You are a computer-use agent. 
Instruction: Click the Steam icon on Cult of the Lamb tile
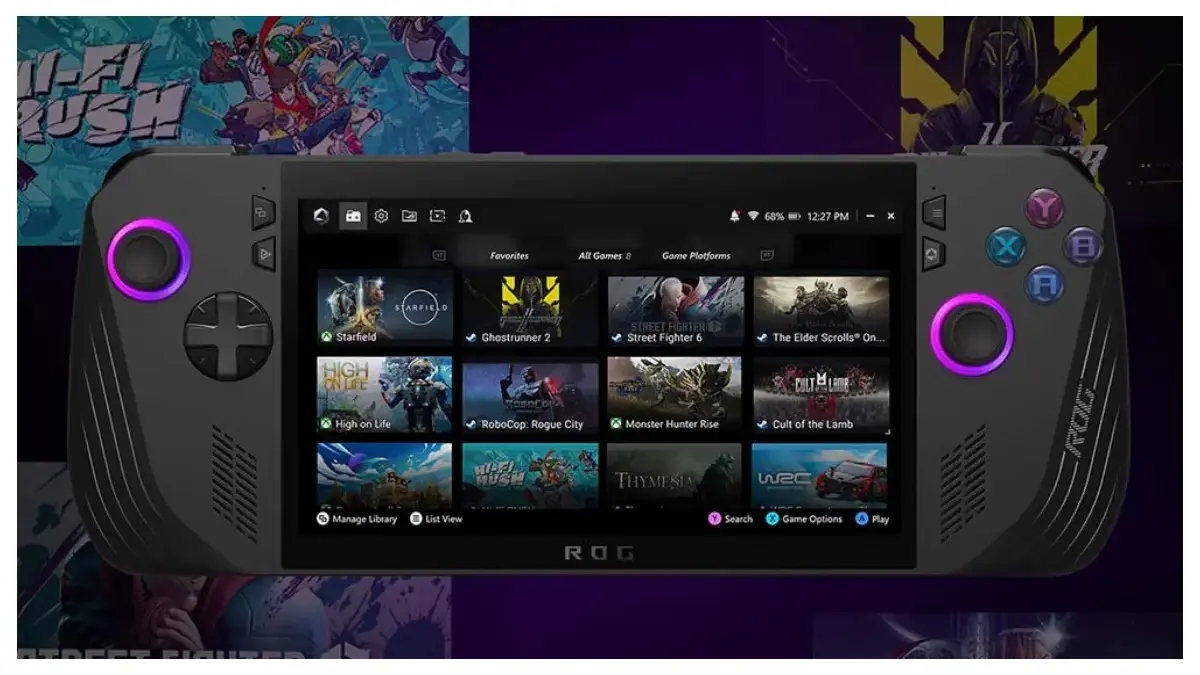[763, 425]
